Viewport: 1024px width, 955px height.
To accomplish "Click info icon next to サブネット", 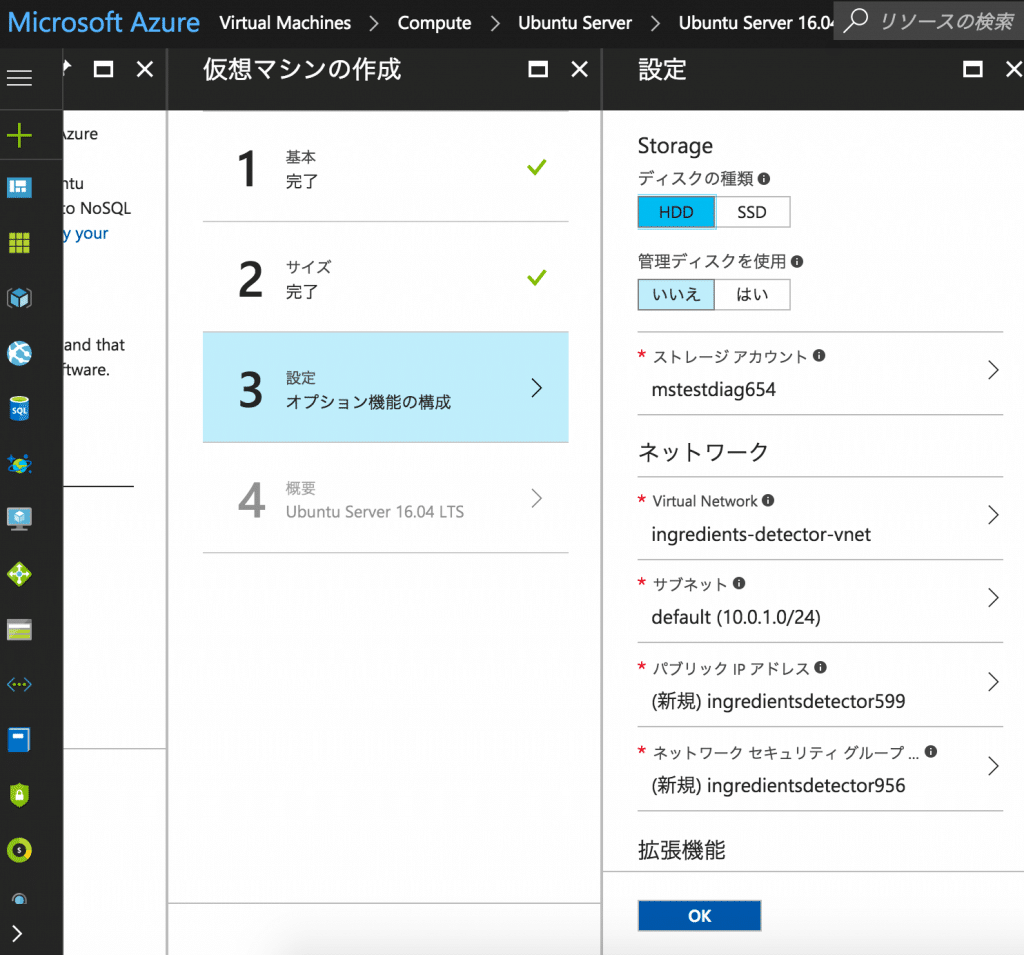I will point(739,583).
